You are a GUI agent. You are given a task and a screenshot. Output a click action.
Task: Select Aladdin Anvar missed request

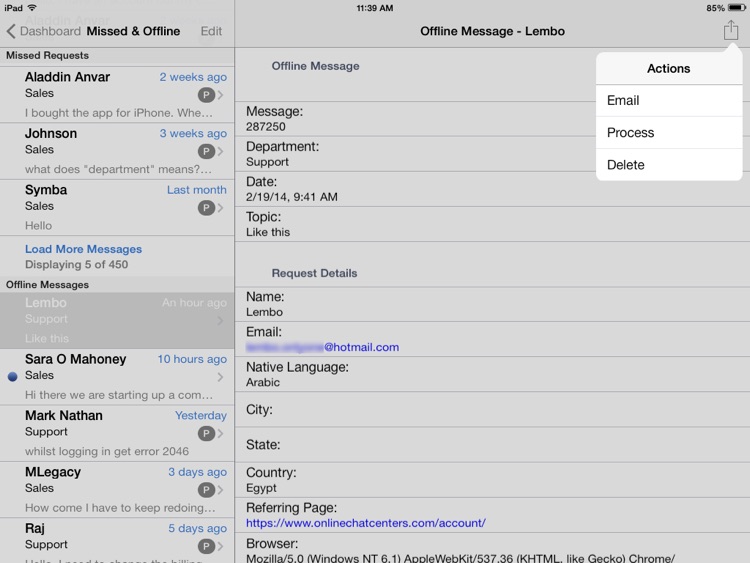[117, 95]
